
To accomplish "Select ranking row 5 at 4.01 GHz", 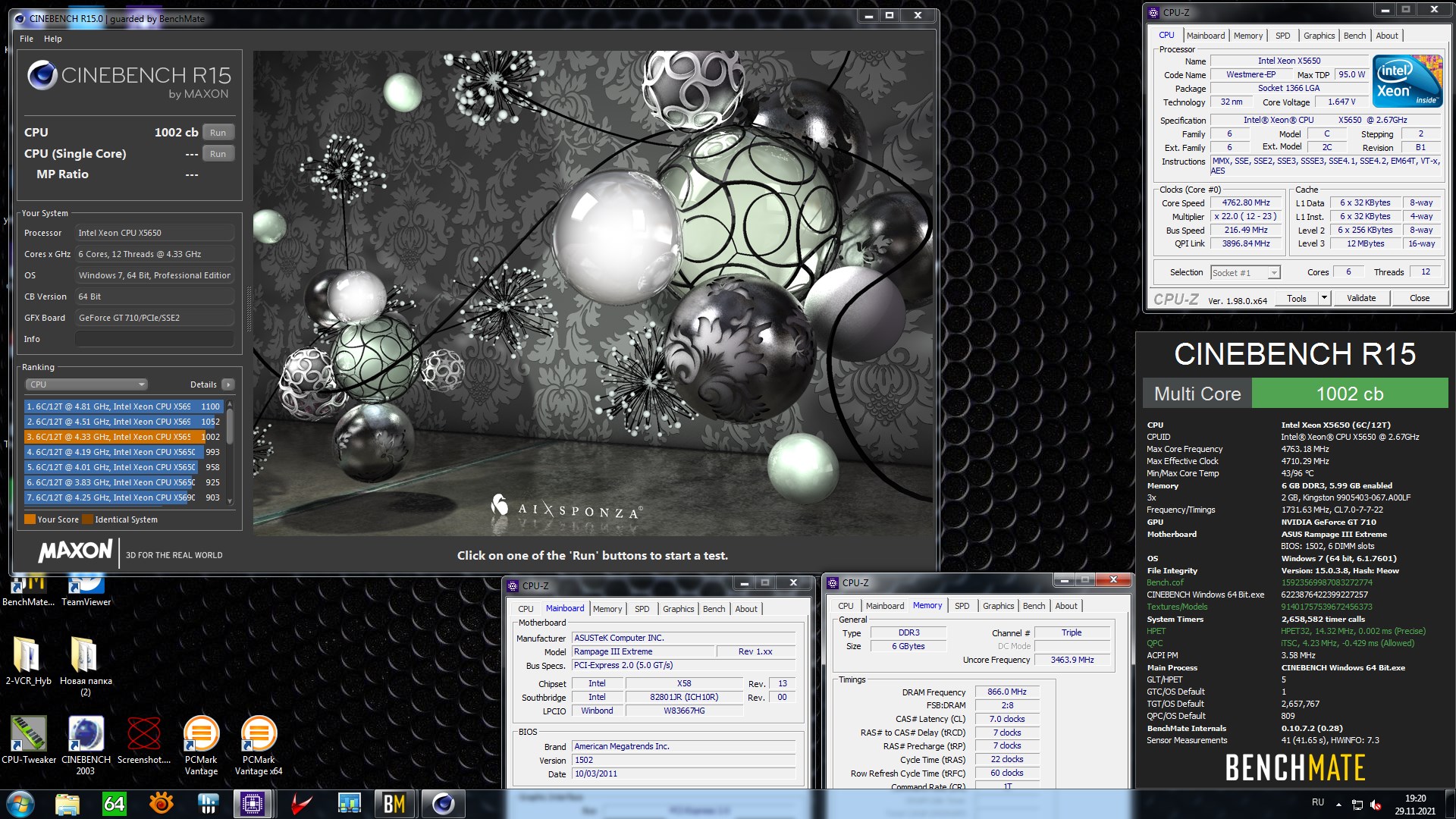I will (124, 467).
